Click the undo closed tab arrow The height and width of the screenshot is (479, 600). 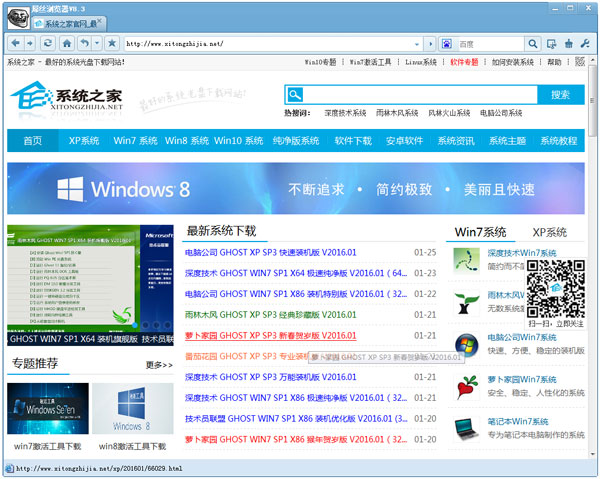[85, 43]
